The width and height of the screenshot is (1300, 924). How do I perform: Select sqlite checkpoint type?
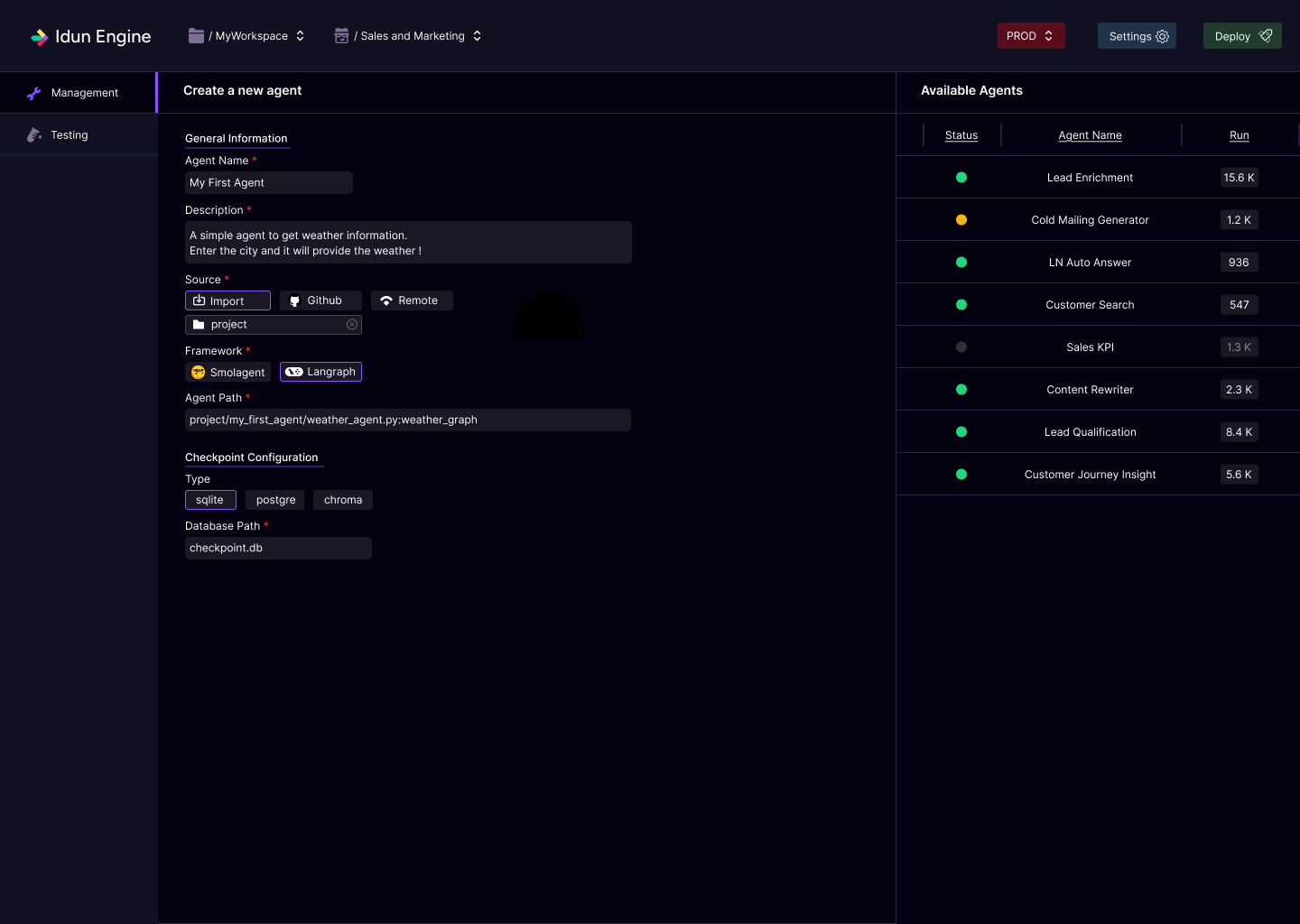pyautogui.click(x=210, y=500)
